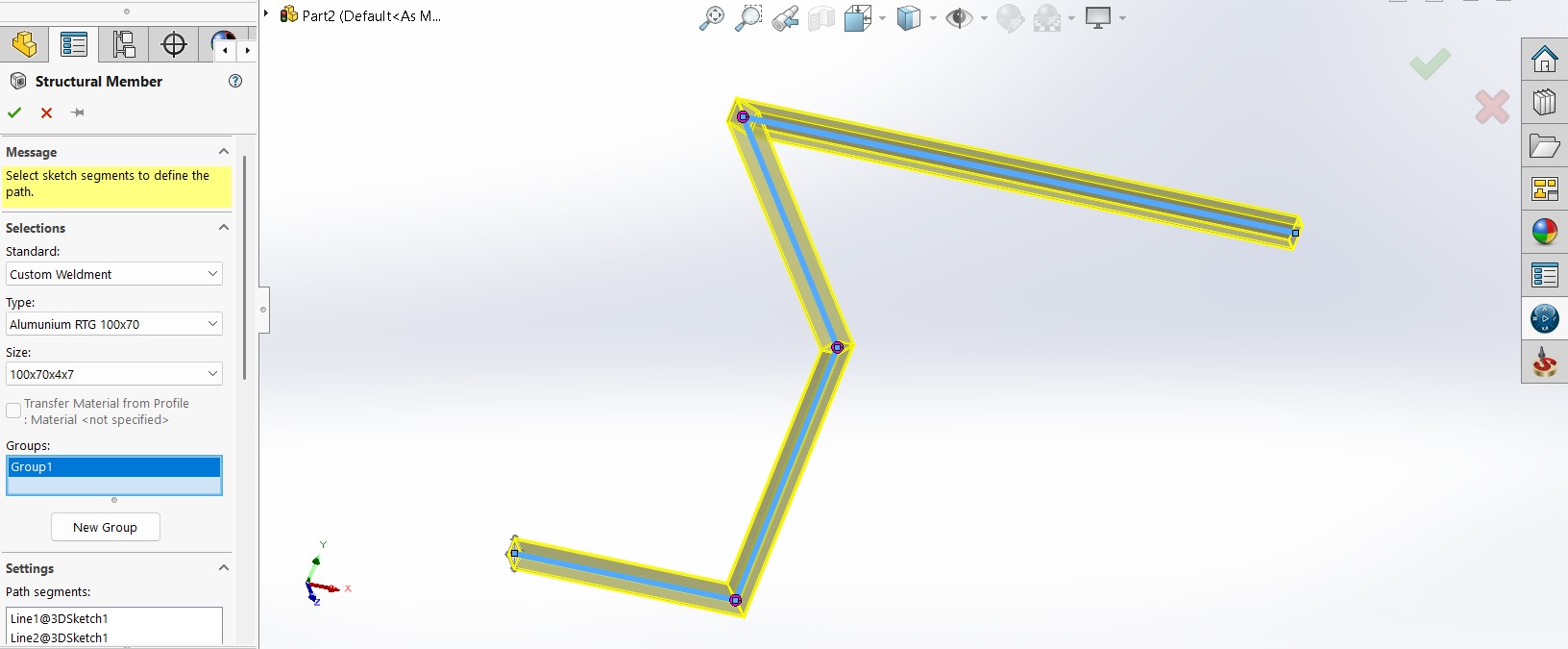Open the Design Library in task pane

coord(1544,102)
